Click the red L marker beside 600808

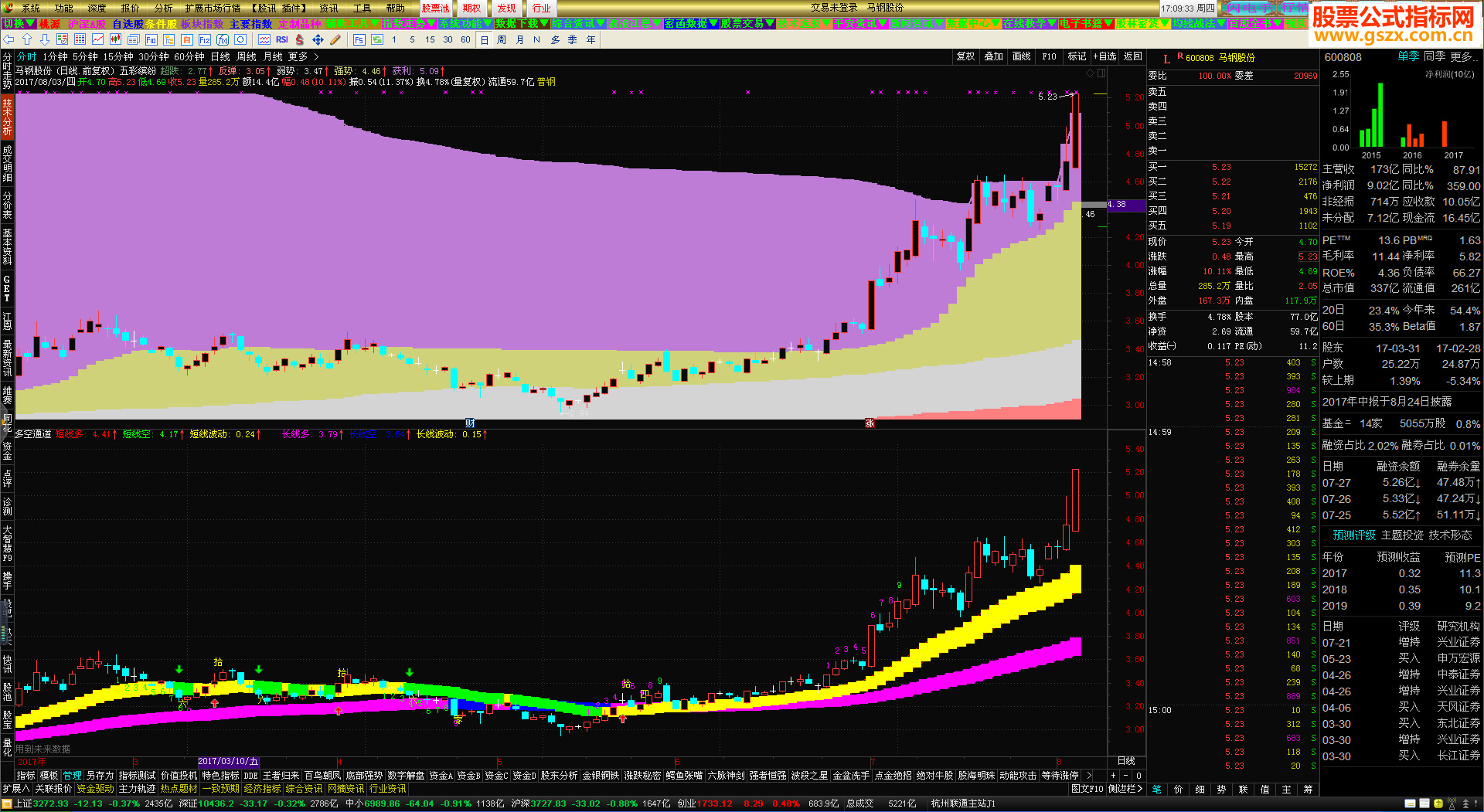pos(1166,59)
